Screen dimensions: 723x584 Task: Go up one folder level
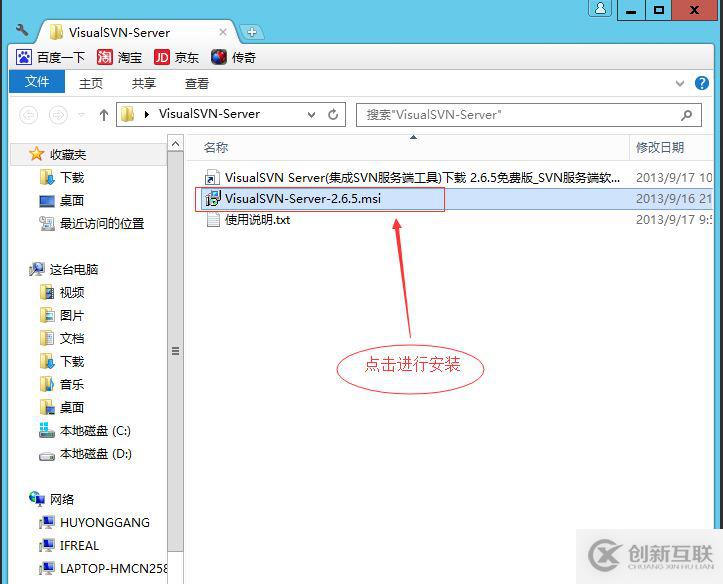[x=104, y=115]
